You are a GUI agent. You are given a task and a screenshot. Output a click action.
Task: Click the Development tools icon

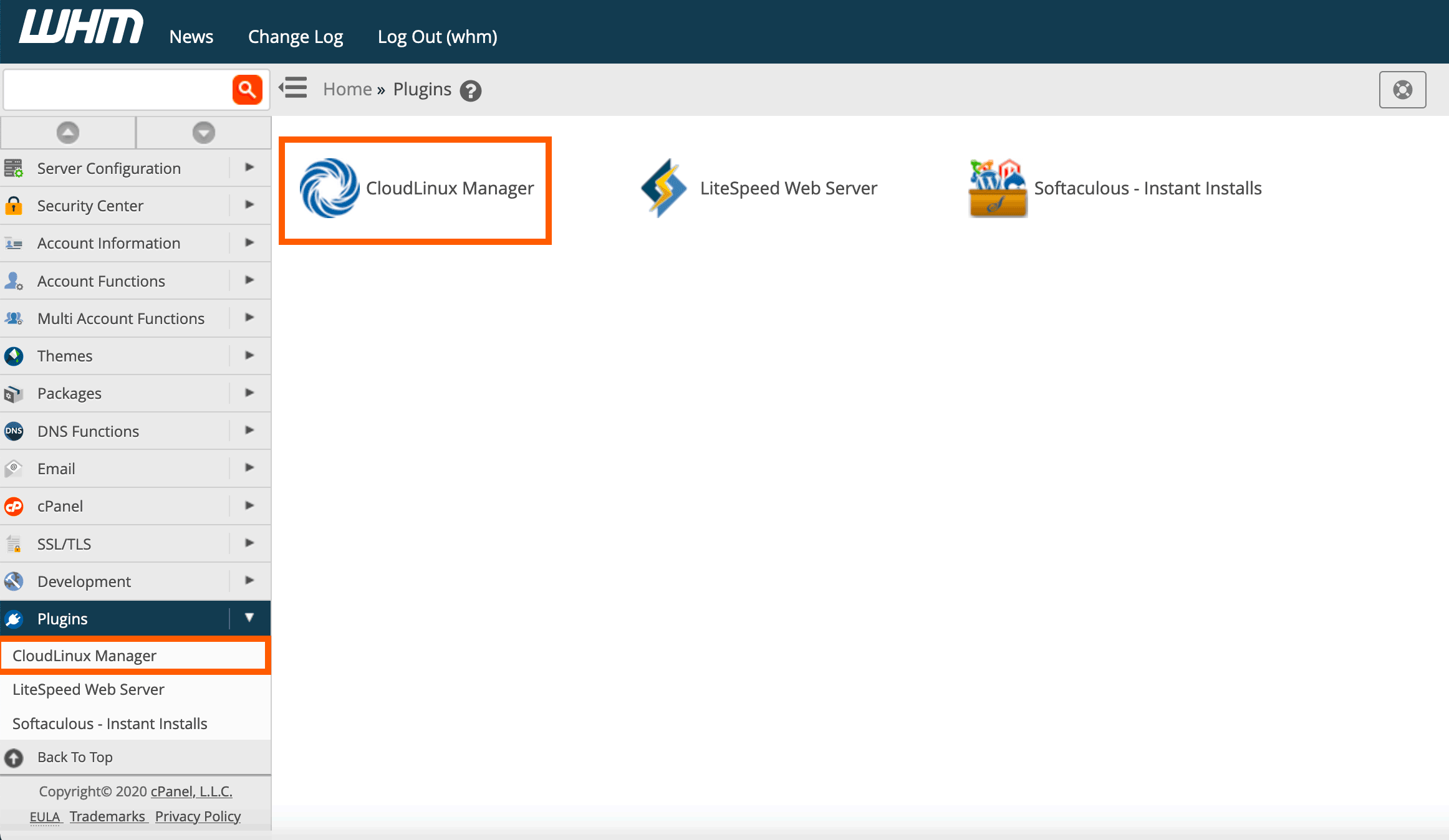tap(14, 581)
